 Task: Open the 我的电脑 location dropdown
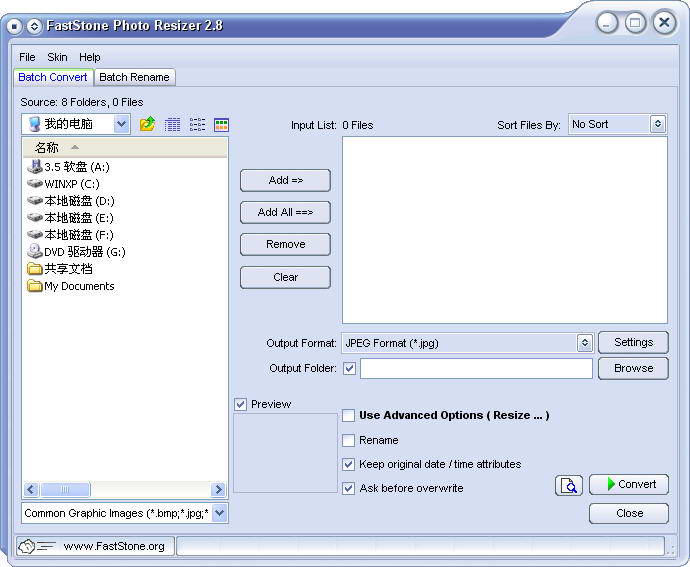[121, 124]
